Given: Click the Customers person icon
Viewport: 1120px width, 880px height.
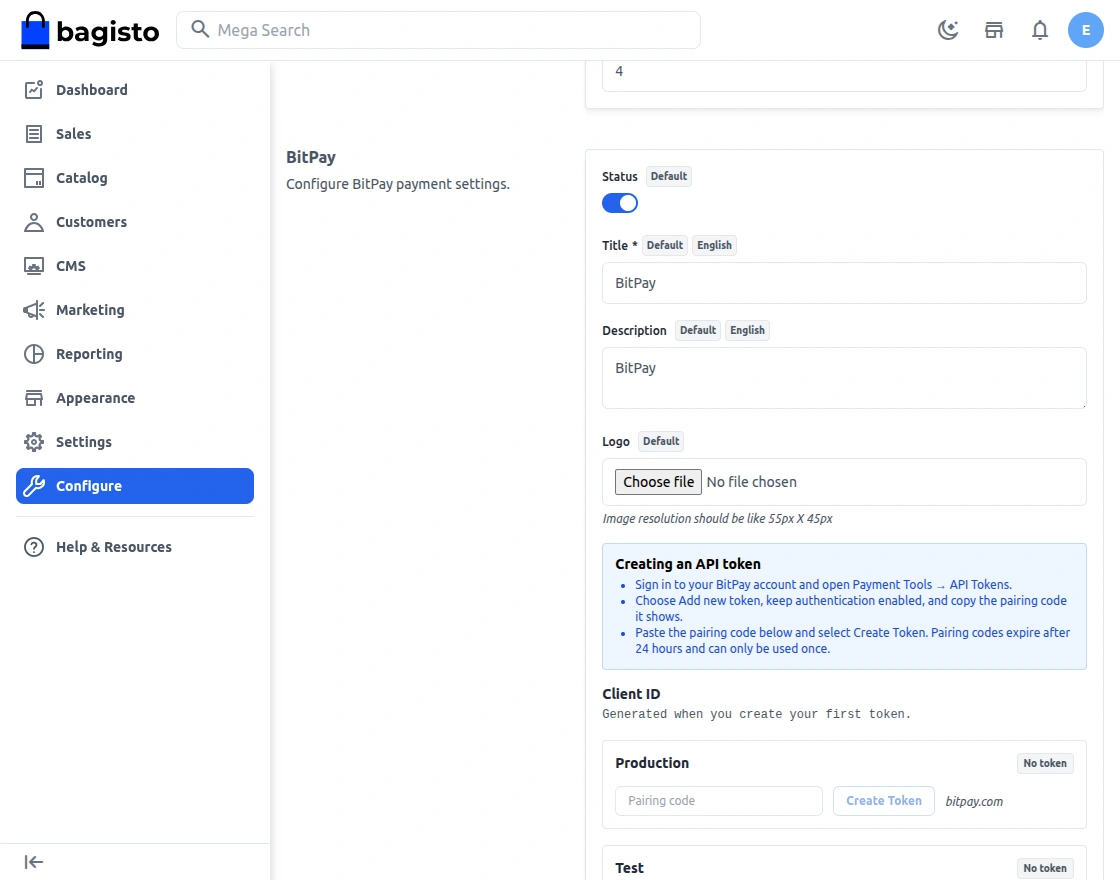Looking at the screenshot, I should tap(34, 222).
